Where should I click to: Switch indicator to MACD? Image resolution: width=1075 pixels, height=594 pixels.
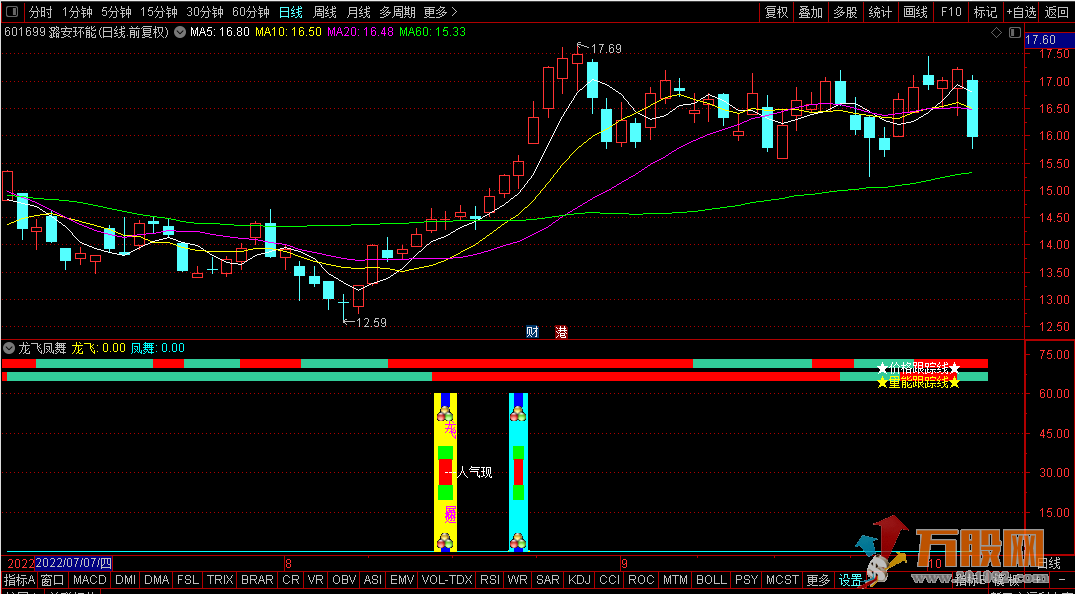click(x=89, y=580)
